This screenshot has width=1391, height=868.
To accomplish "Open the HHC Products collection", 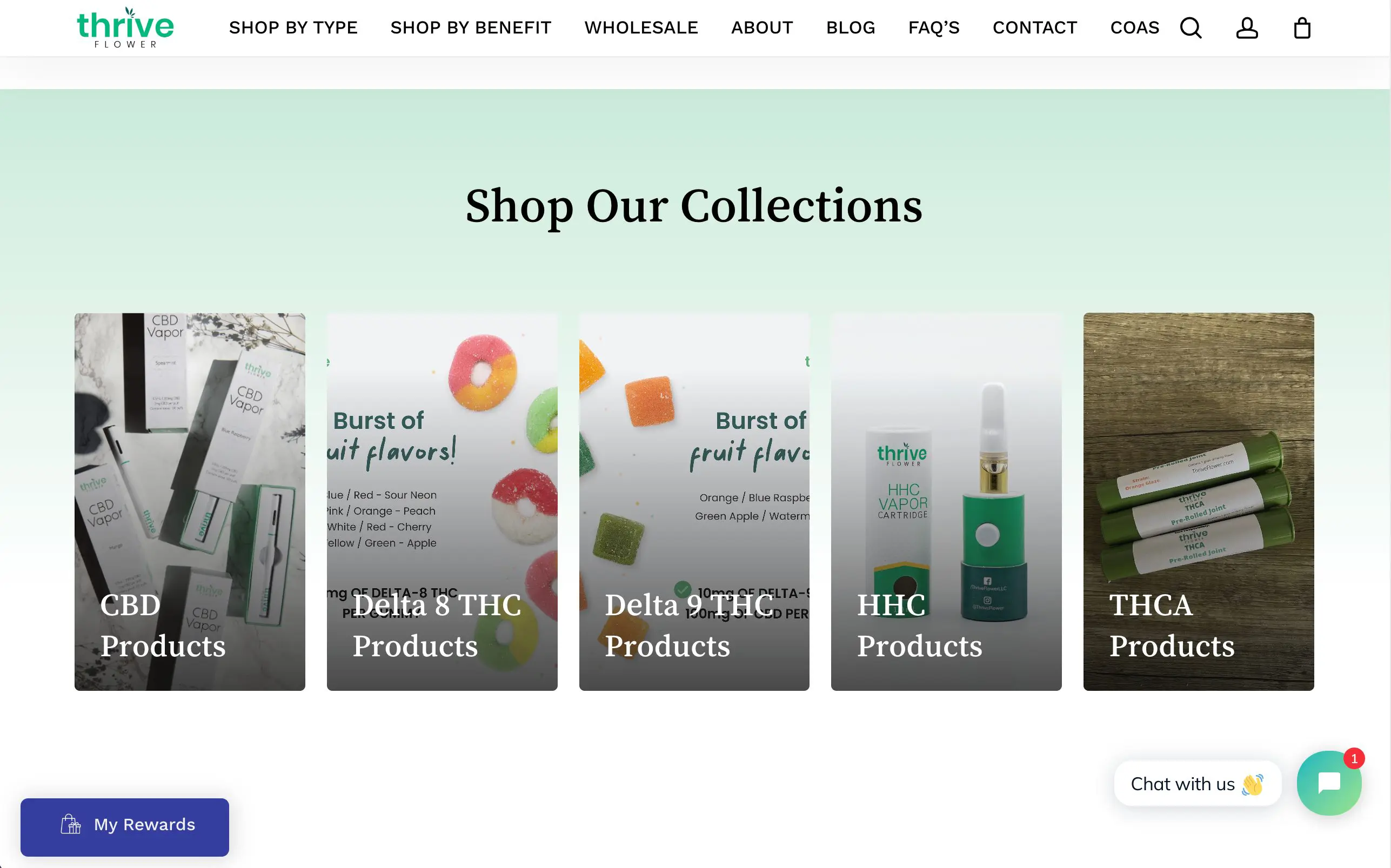I will [x=946, y=500].
